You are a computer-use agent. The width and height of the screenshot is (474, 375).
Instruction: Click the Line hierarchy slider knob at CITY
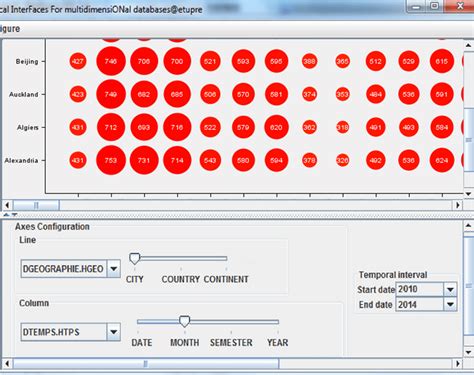coord(134,258)
